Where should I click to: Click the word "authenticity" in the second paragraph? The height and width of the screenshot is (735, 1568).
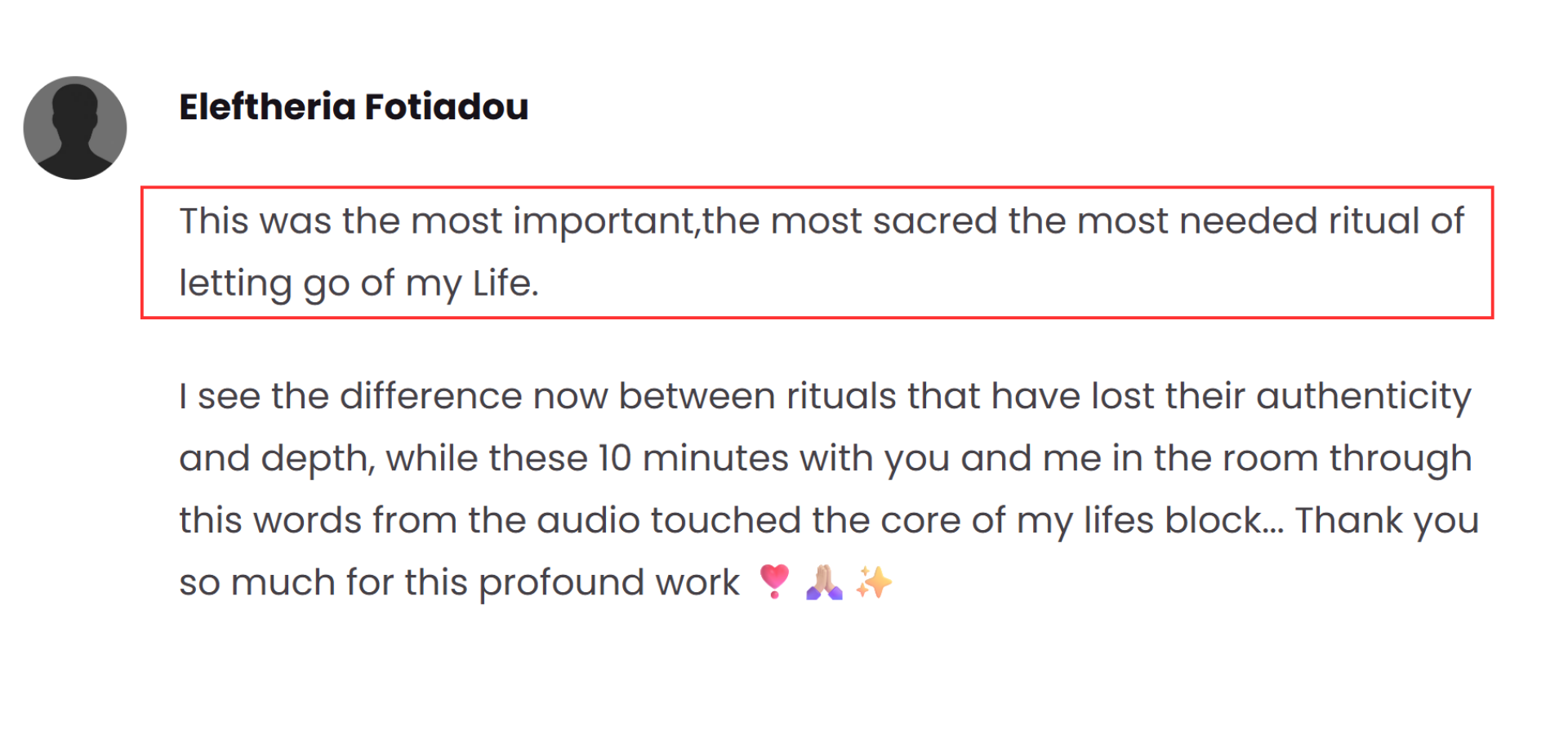point(1363,397)
